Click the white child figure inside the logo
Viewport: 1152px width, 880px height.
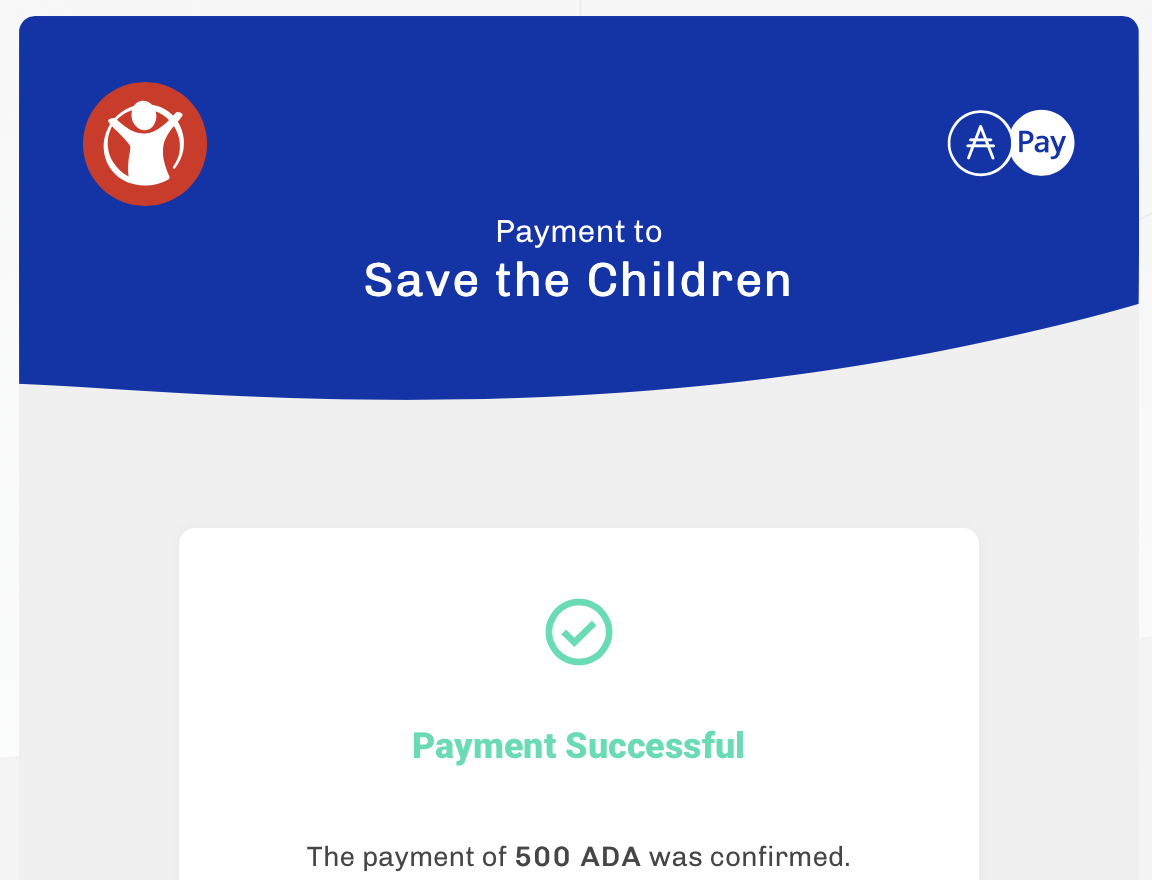[x=144, y=140]
